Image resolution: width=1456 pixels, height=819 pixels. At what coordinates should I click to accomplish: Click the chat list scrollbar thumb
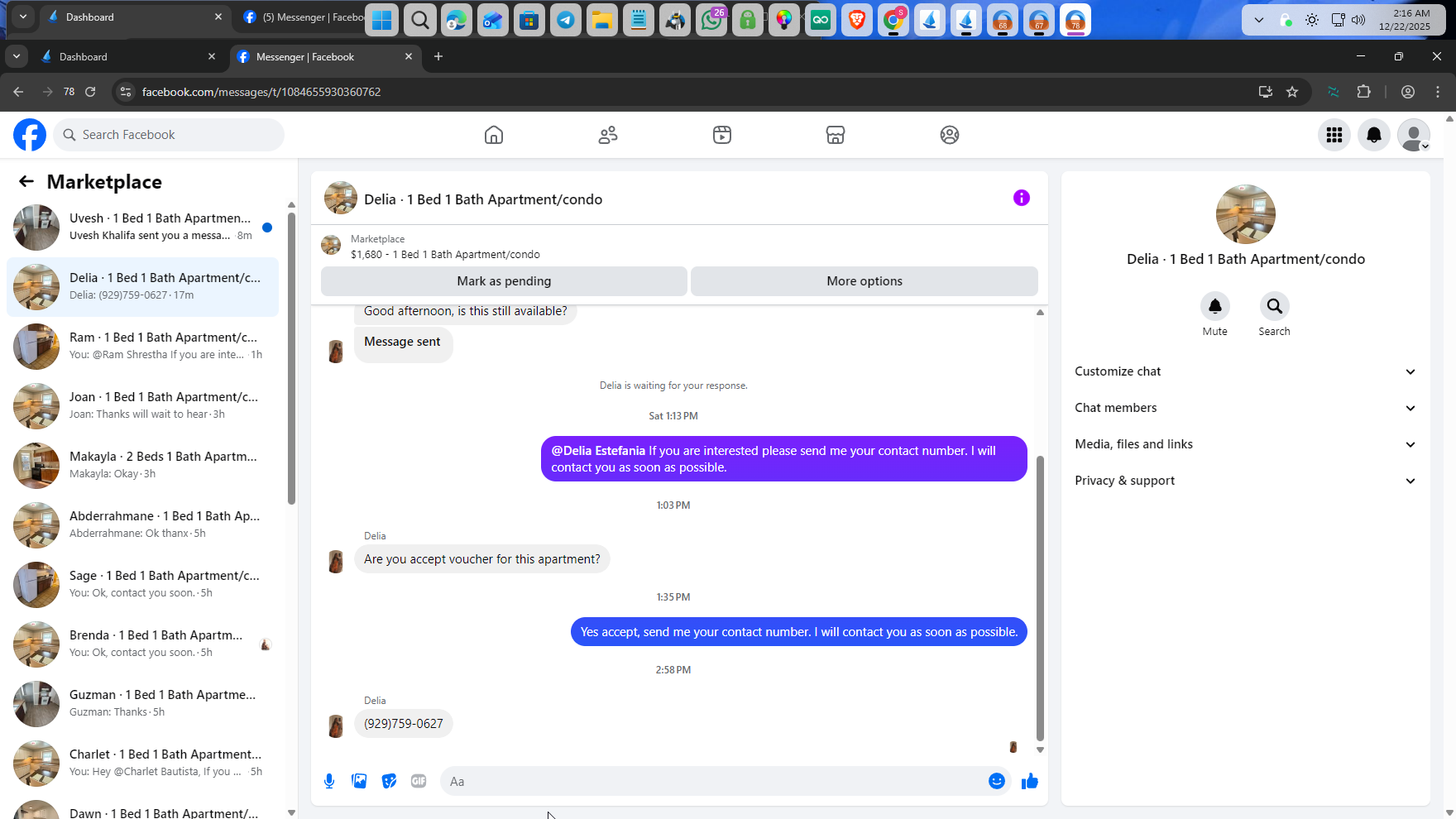(x=291, y=358)
